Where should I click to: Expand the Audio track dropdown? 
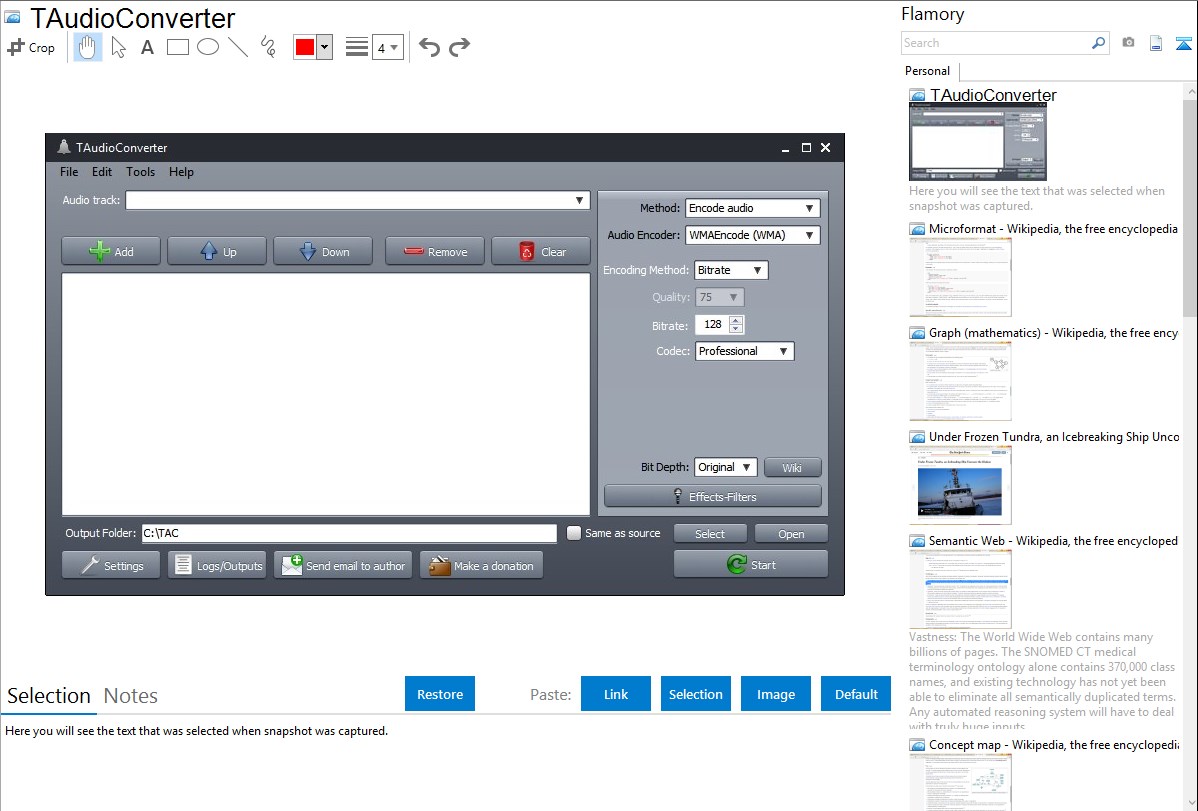click(x=358, y=200)
